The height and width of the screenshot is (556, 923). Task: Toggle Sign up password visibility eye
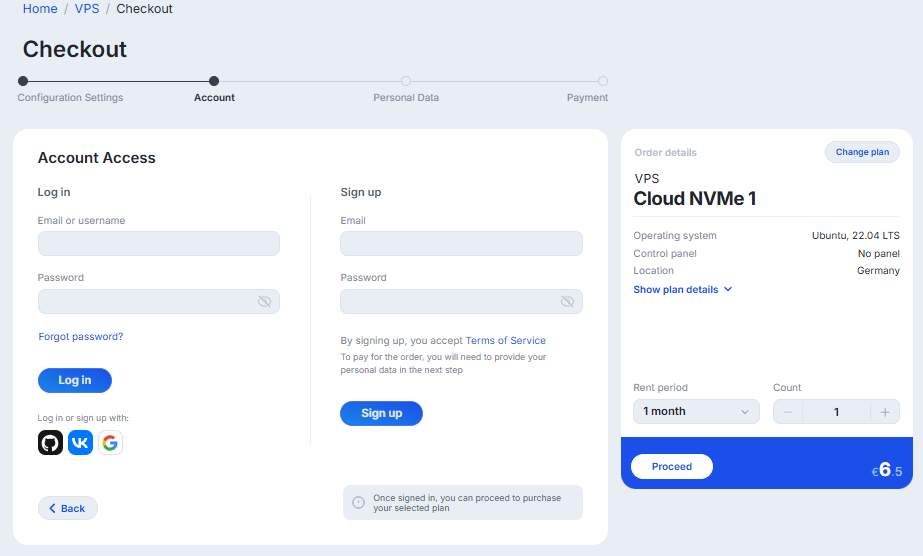click(x=567, y=302)
